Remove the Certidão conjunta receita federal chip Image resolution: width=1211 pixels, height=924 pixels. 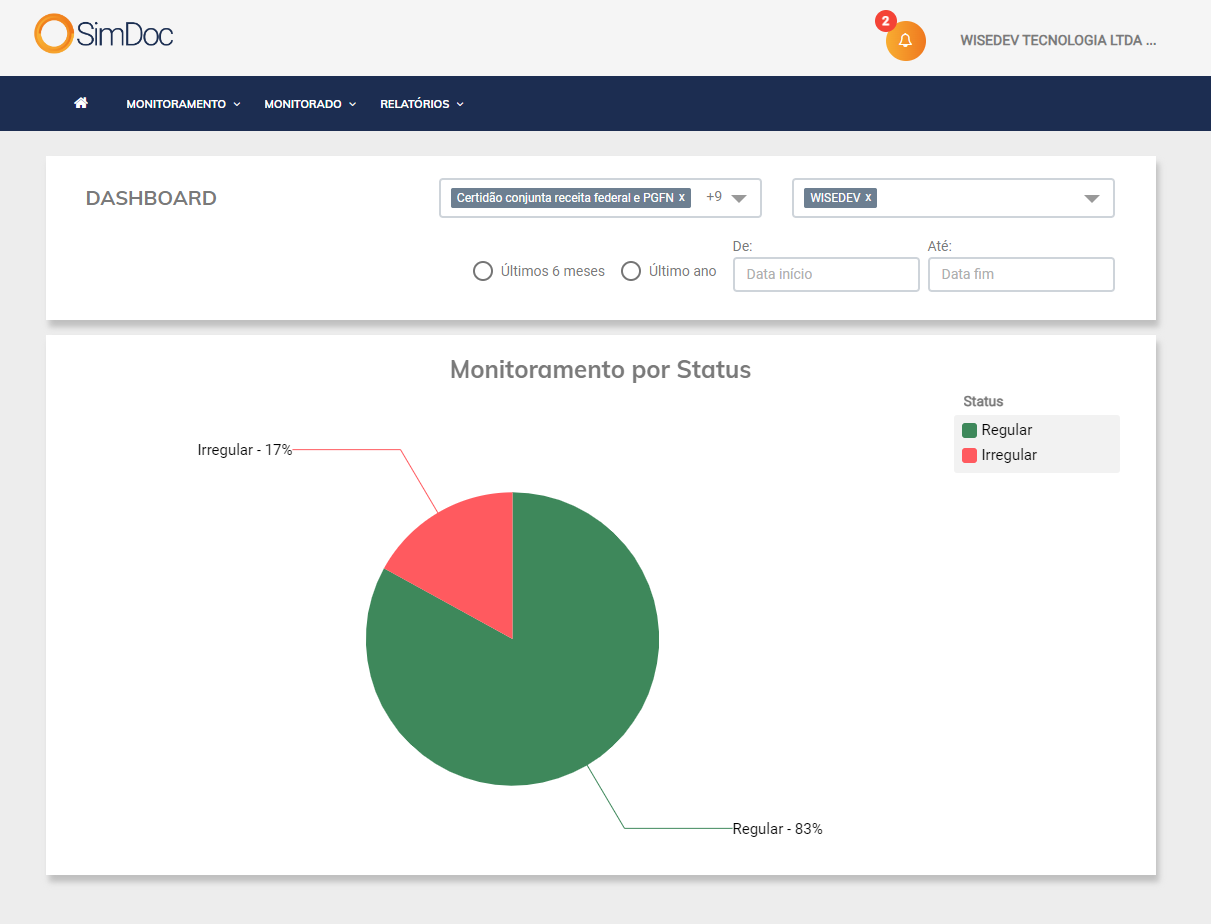[681, 197]
